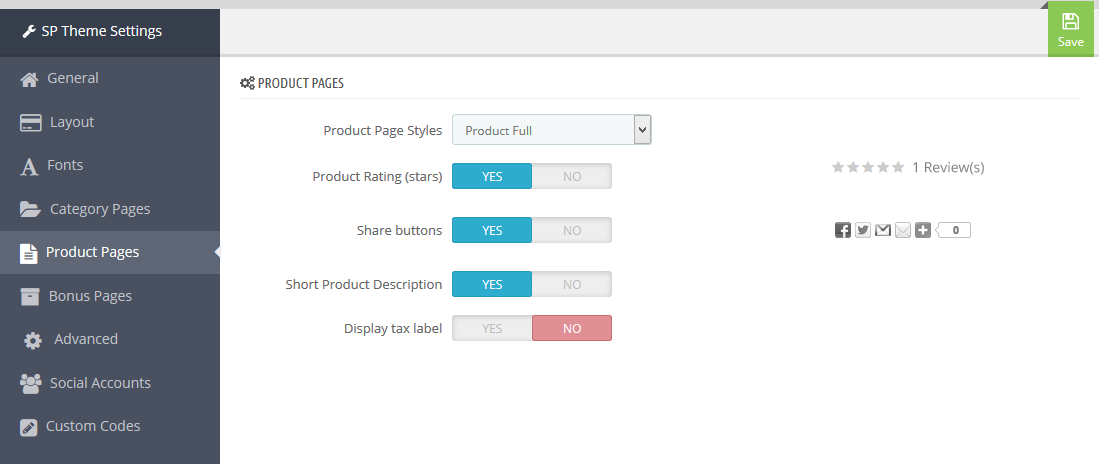The image size is (1099, 464).
Task: Click the plus share more icon
Action: [923, 230]
